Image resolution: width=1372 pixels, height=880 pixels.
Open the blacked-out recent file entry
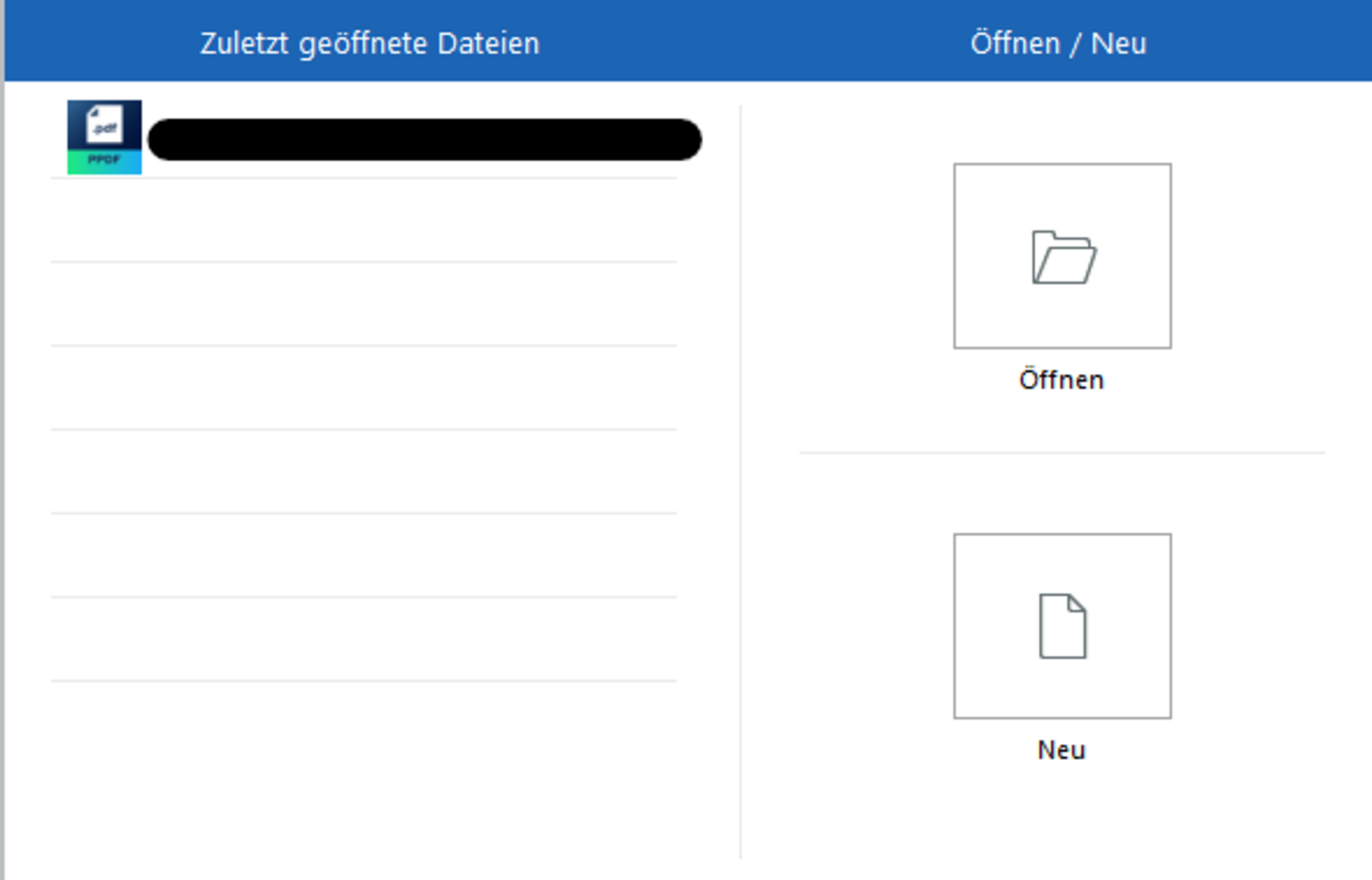[424, 139]
